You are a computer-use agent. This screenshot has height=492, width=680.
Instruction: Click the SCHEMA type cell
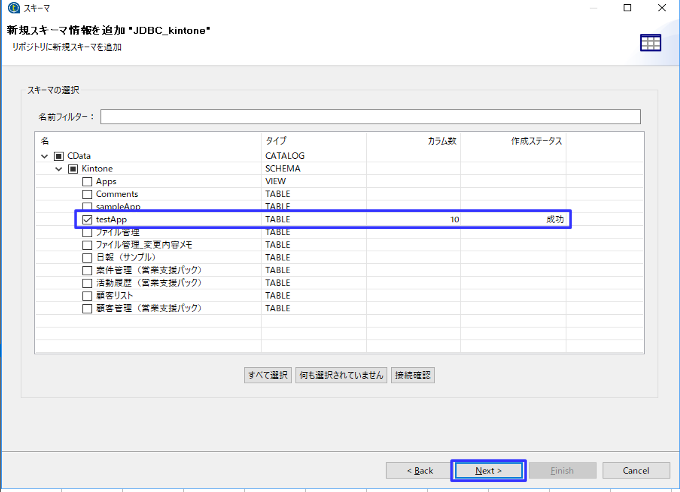[283, 169]
